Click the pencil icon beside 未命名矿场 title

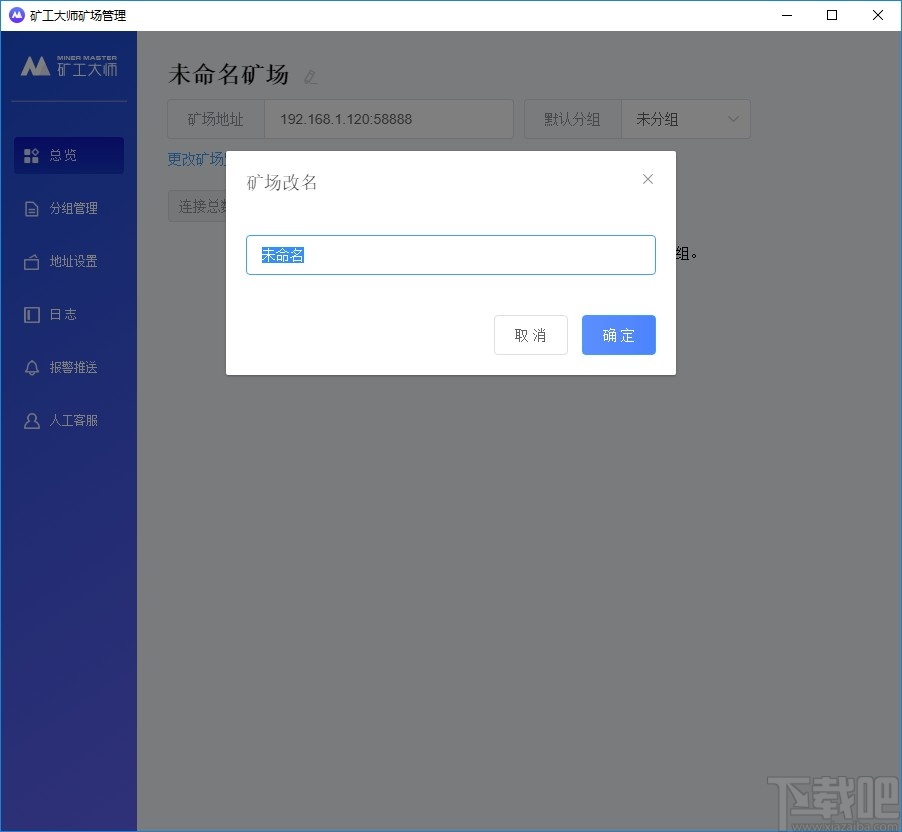tap(310, 77)
